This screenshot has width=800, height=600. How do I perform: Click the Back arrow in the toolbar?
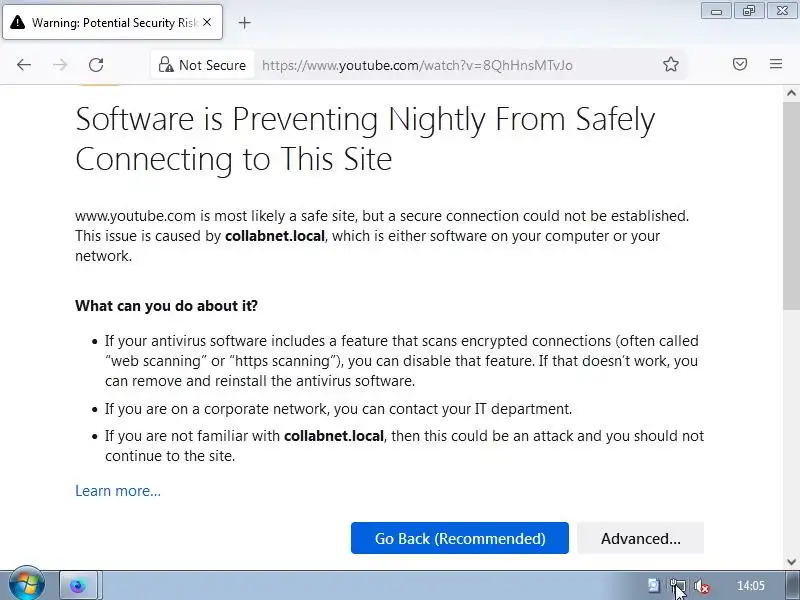[24, 65]
